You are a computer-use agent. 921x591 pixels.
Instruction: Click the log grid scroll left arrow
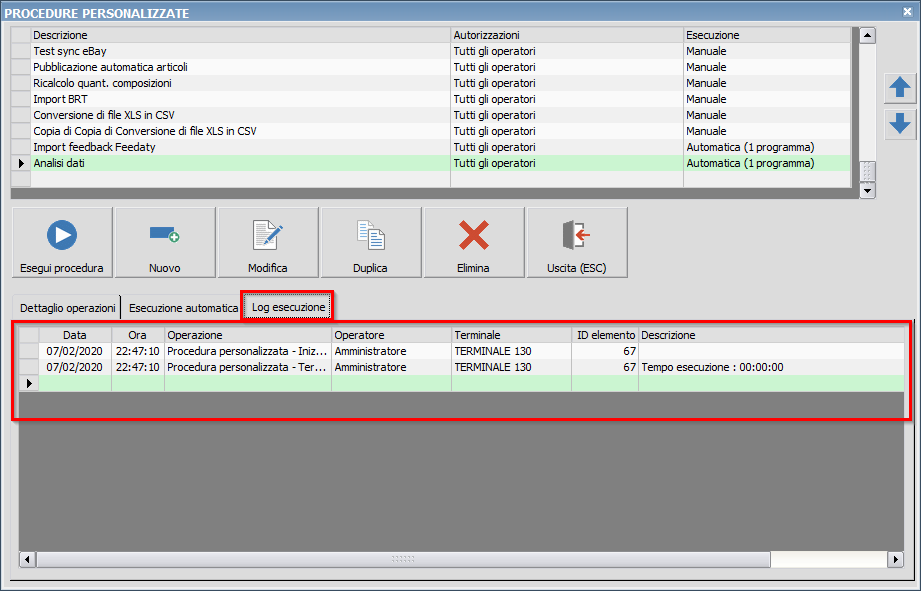(x=27, y=559)
